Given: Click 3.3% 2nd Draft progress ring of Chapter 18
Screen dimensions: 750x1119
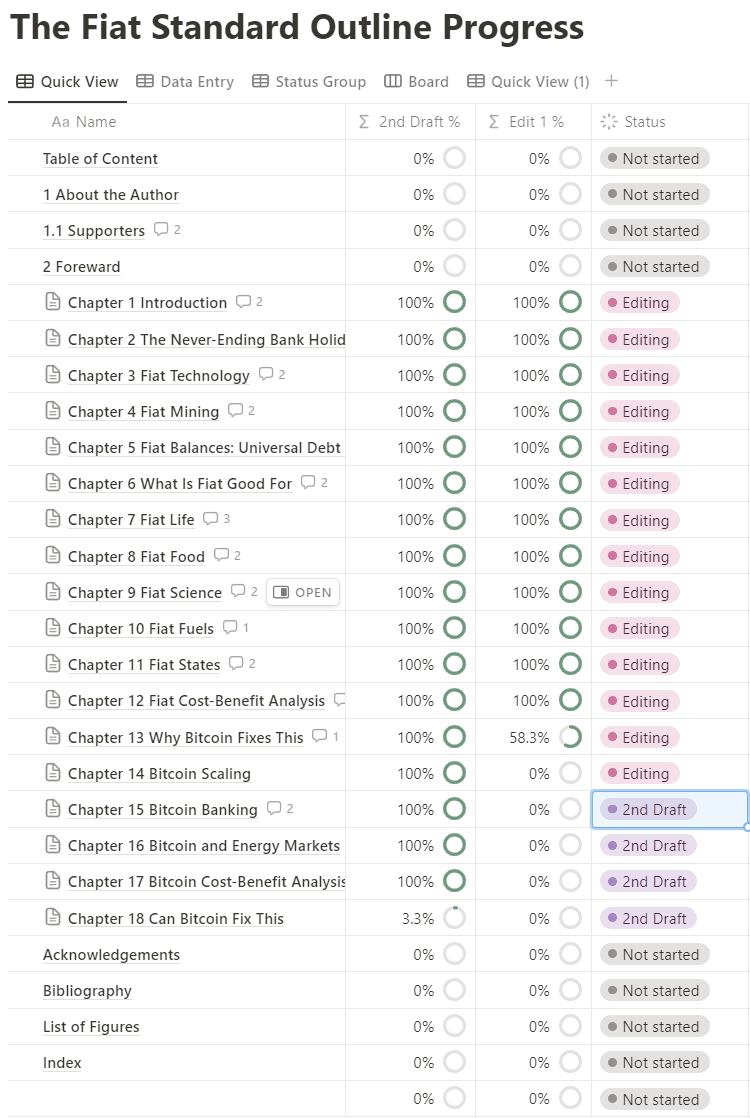Looking at the screenshot, I should [x=455, y=918].
